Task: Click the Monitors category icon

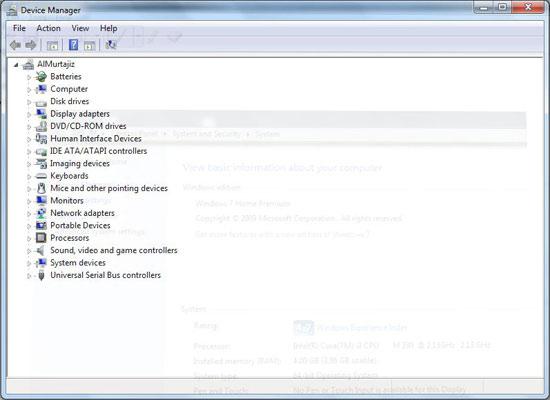Action: (41, 201)
